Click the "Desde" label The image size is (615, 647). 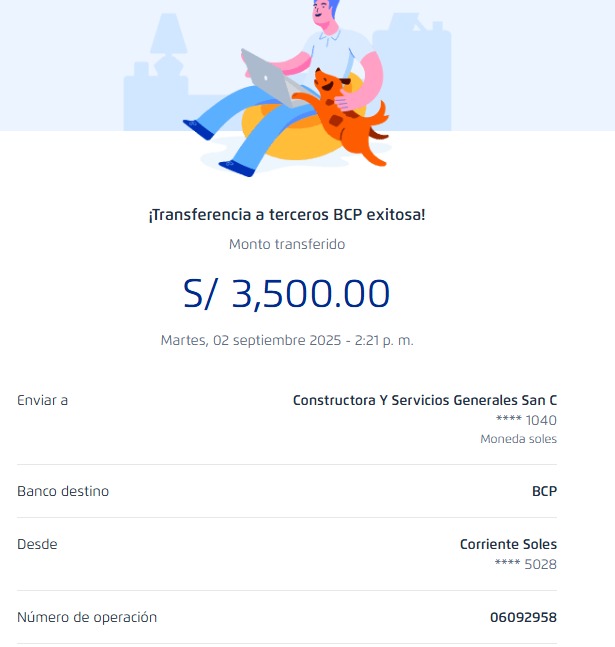tap(37, 544)
